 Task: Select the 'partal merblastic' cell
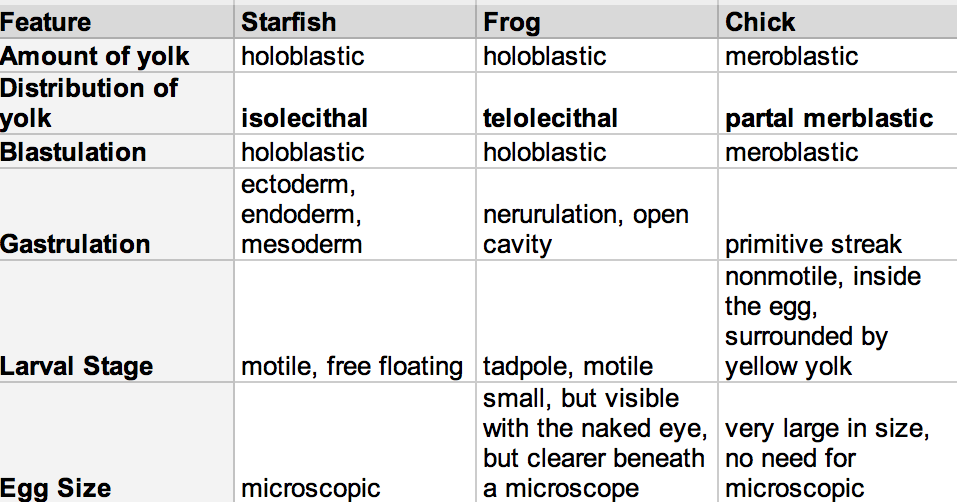click(x=829, y=119)
